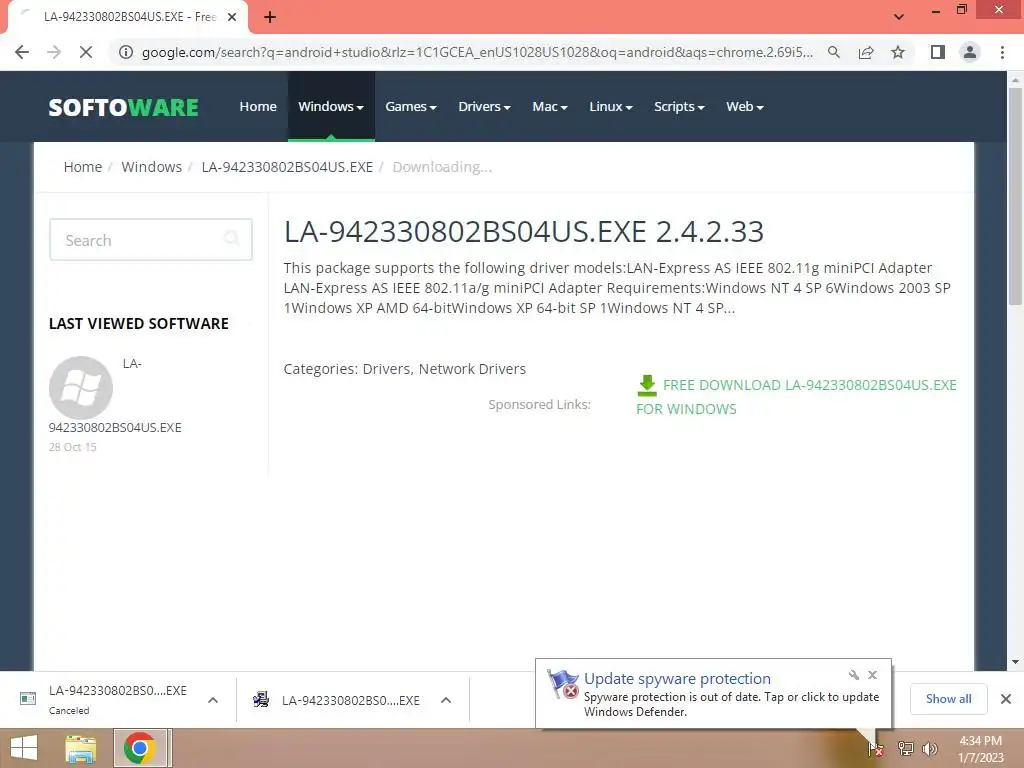Expand options for canceled download item
The width and height of the screenshot is (1024, 768).
(x=213, y=700)
